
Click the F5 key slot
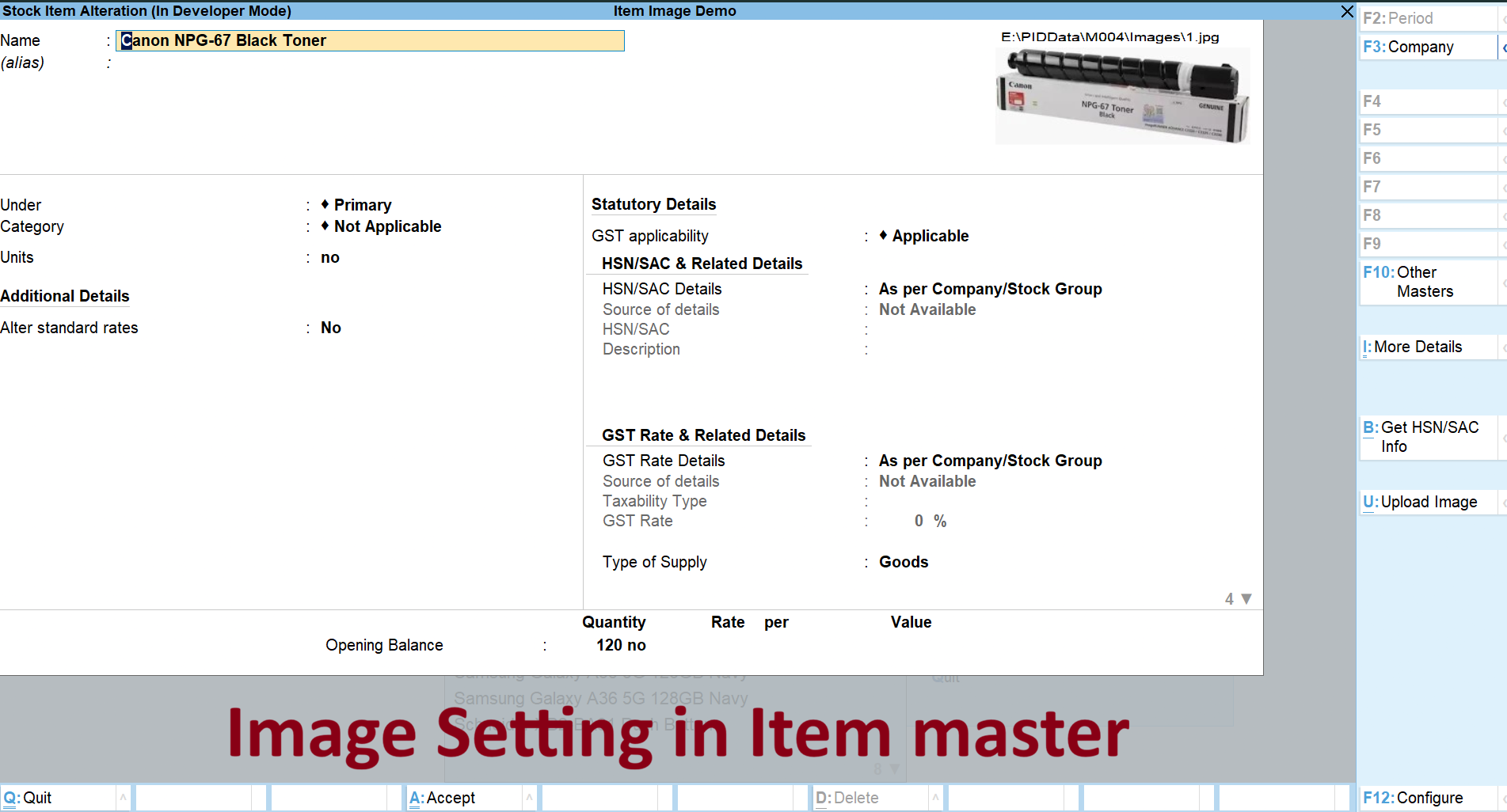click(1428, 130)
